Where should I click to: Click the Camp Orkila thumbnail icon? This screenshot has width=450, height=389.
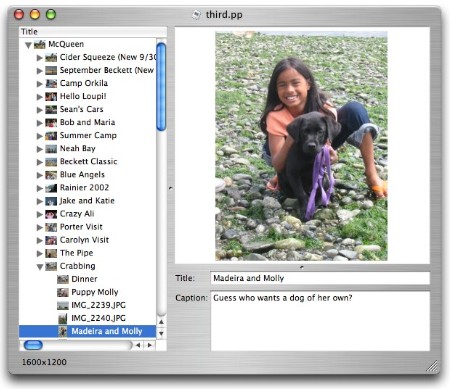tap(51, 84)
